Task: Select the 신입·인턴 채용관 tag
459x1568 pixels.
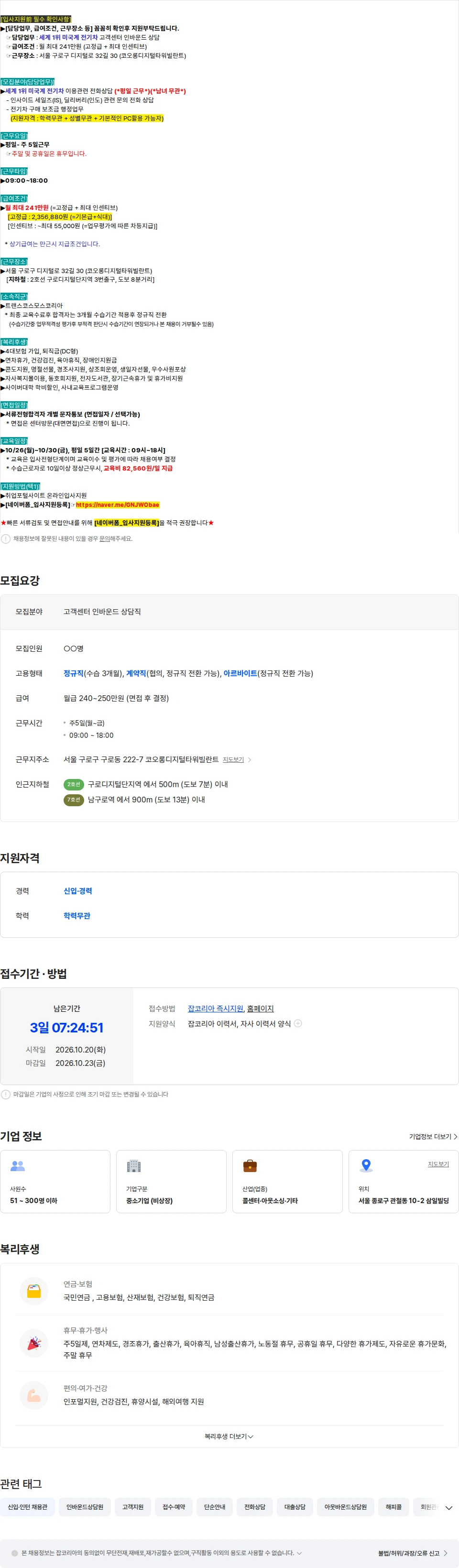Action: 27,1507
